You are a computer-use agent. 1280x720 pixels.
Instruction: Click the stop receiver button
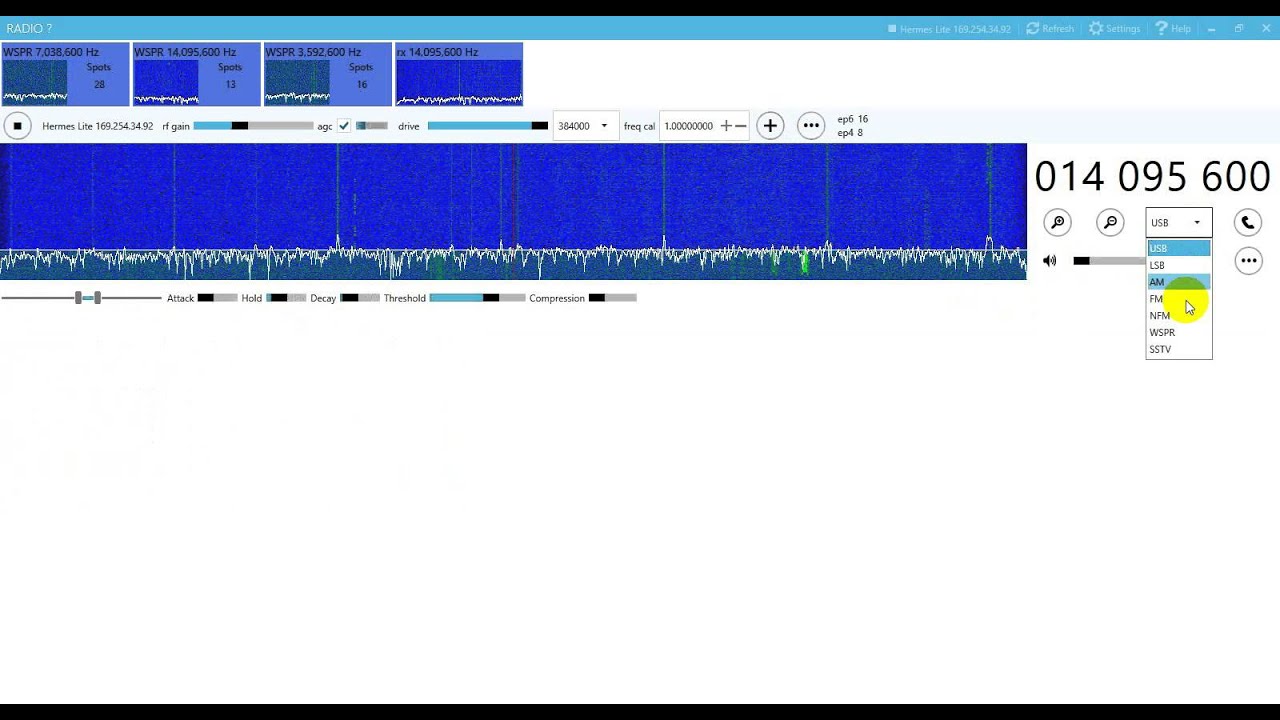click(x=17, y=126)
